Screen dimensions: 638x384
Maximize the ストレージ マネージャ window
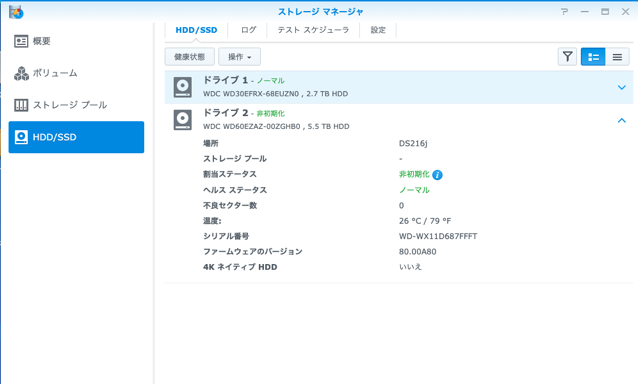(605, 12)
